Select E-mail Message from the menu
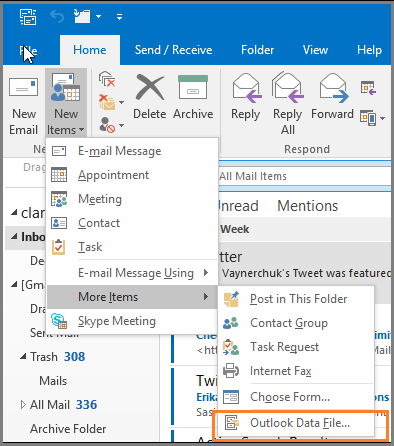Image resolution: width=394 pixels, height=446 pixels. pos(132,151)
